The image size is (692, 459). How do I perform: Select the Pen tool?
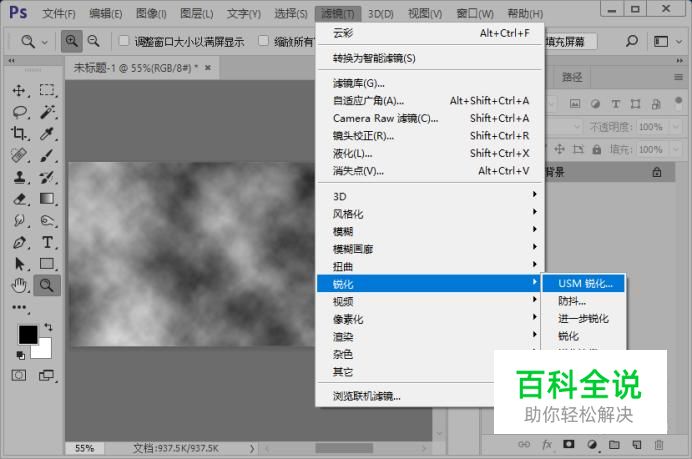coord(19,242)
